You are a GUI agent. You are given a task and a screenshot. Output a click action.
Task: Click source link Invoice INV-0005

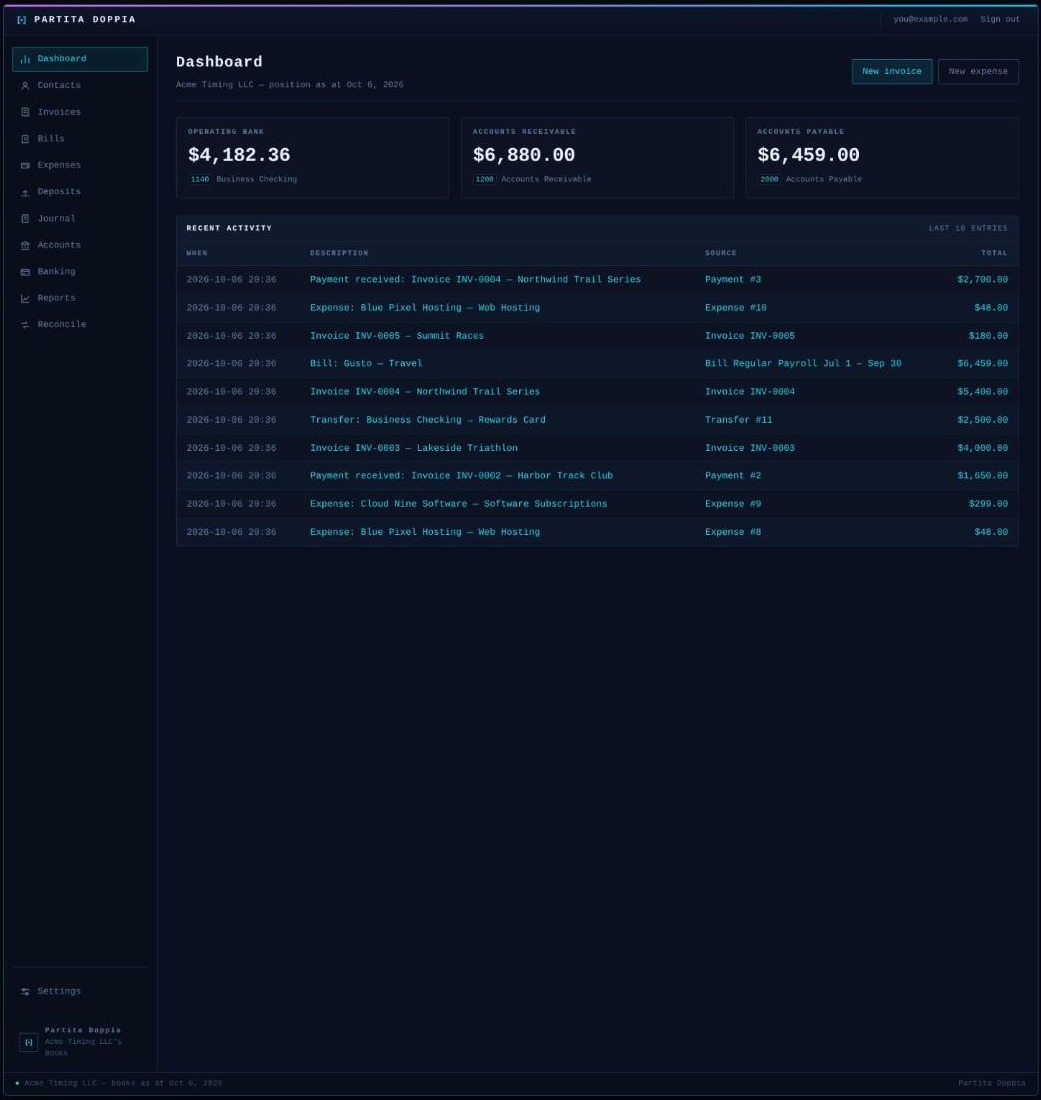(750, 336)
